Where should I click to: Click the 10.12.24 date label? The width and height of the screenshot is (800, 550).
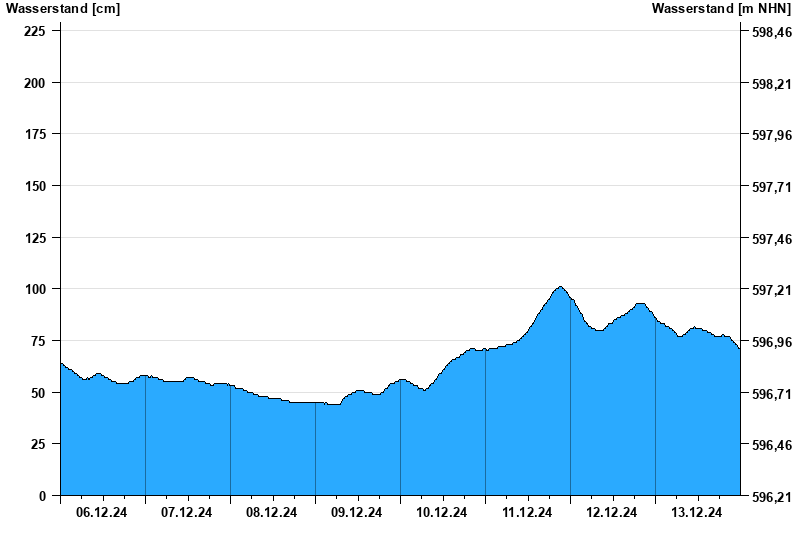441,512
